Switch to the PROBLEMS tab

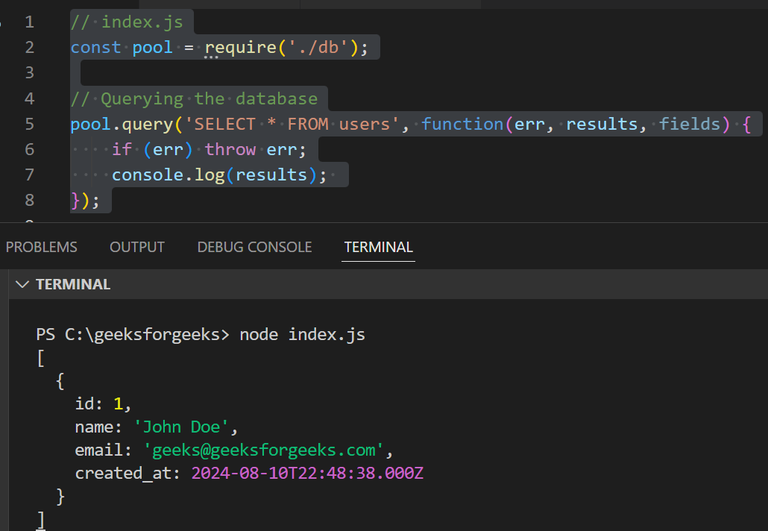[41, 247]
